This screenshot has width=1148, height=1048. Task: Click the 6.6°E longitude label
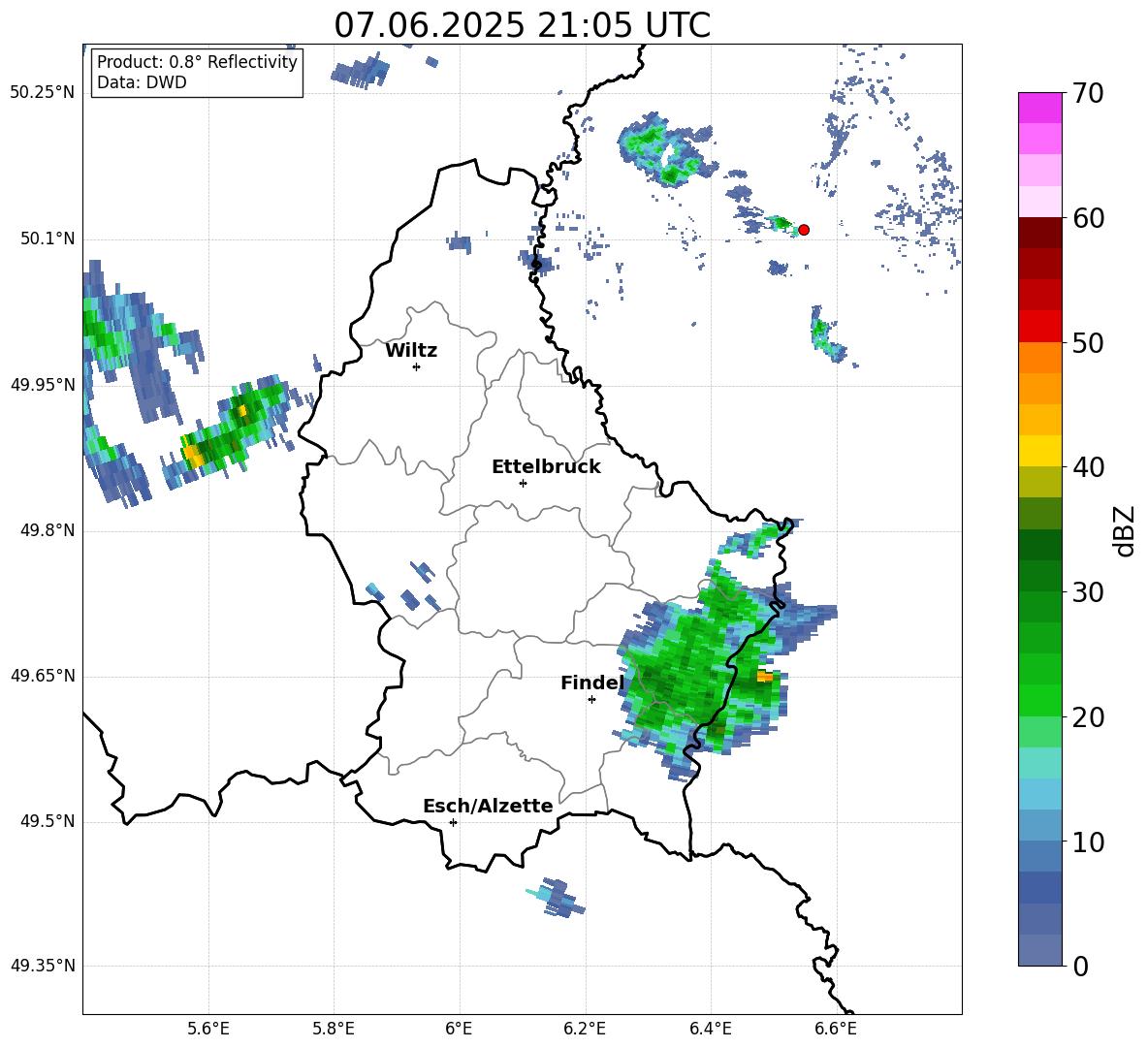click(x=836, y=1029)
